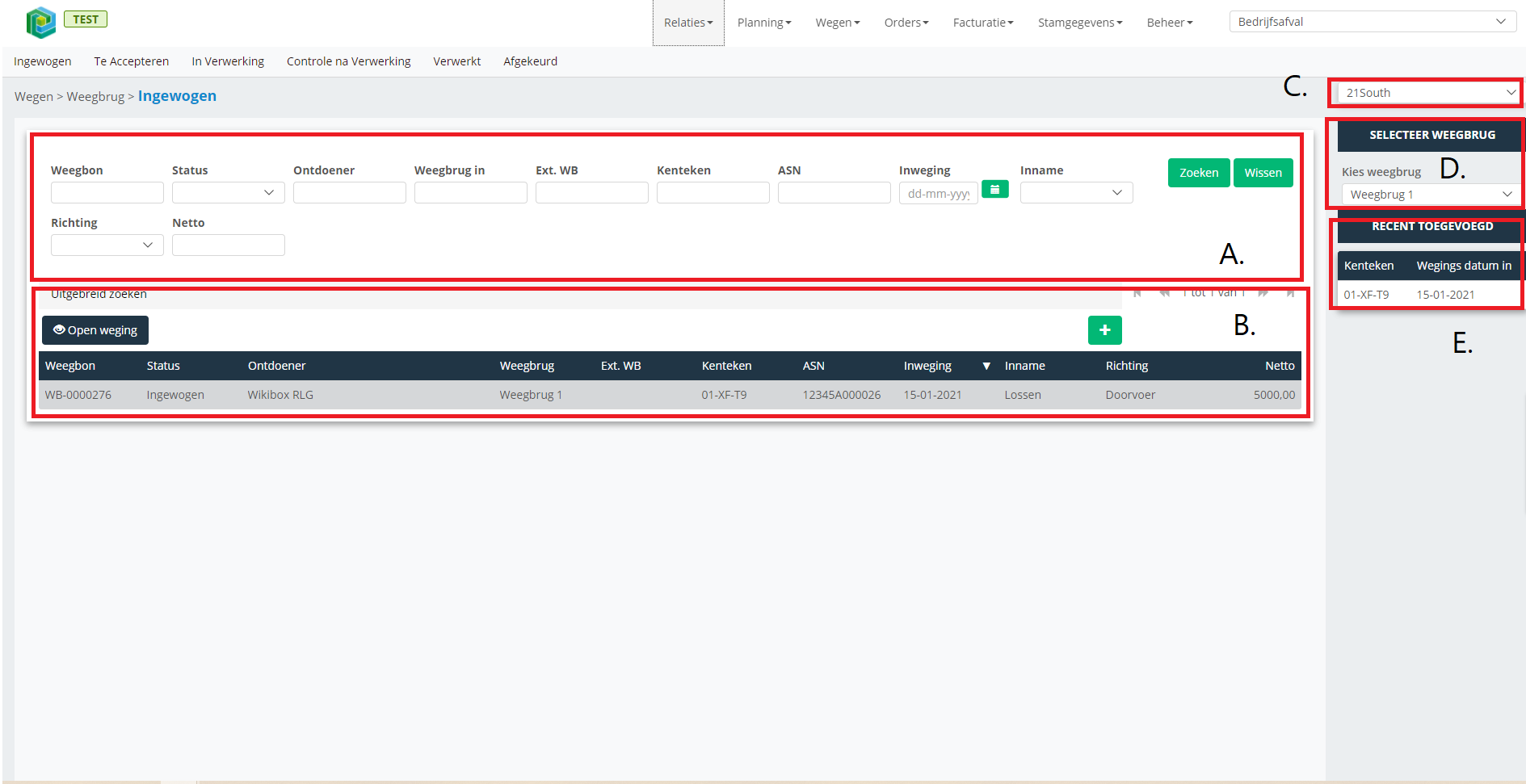Switch to the In Verwerking tab
1526x784 pixels.
point(228,61)
